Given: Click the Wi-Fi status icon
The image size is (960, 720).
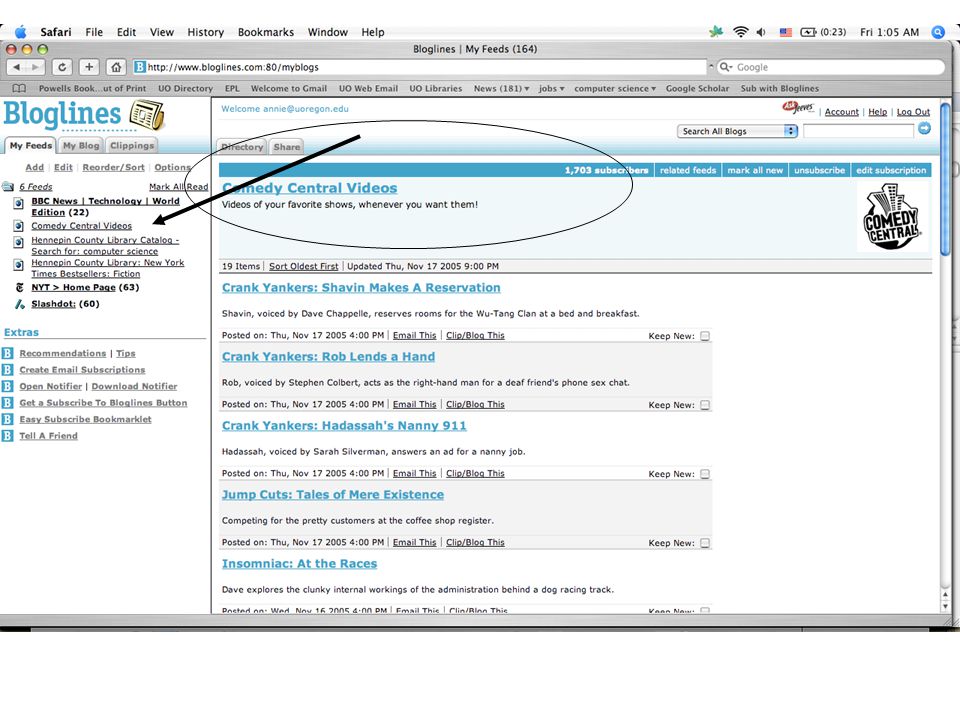Looking at the screenshot, I should tap(741, 32).
